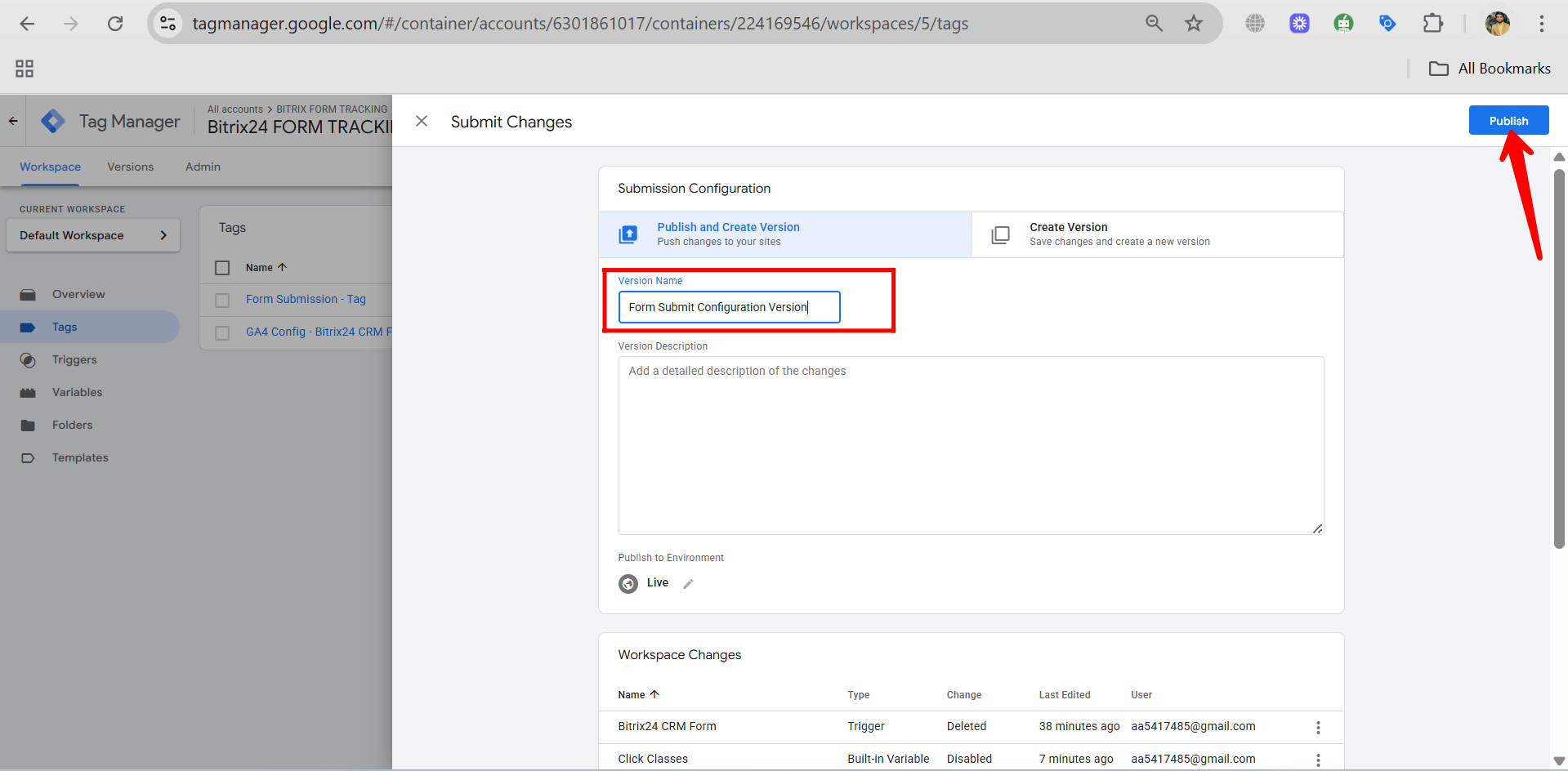Click the Publish button
This screenshot has width=1568, height=771.
point(1508,120)
